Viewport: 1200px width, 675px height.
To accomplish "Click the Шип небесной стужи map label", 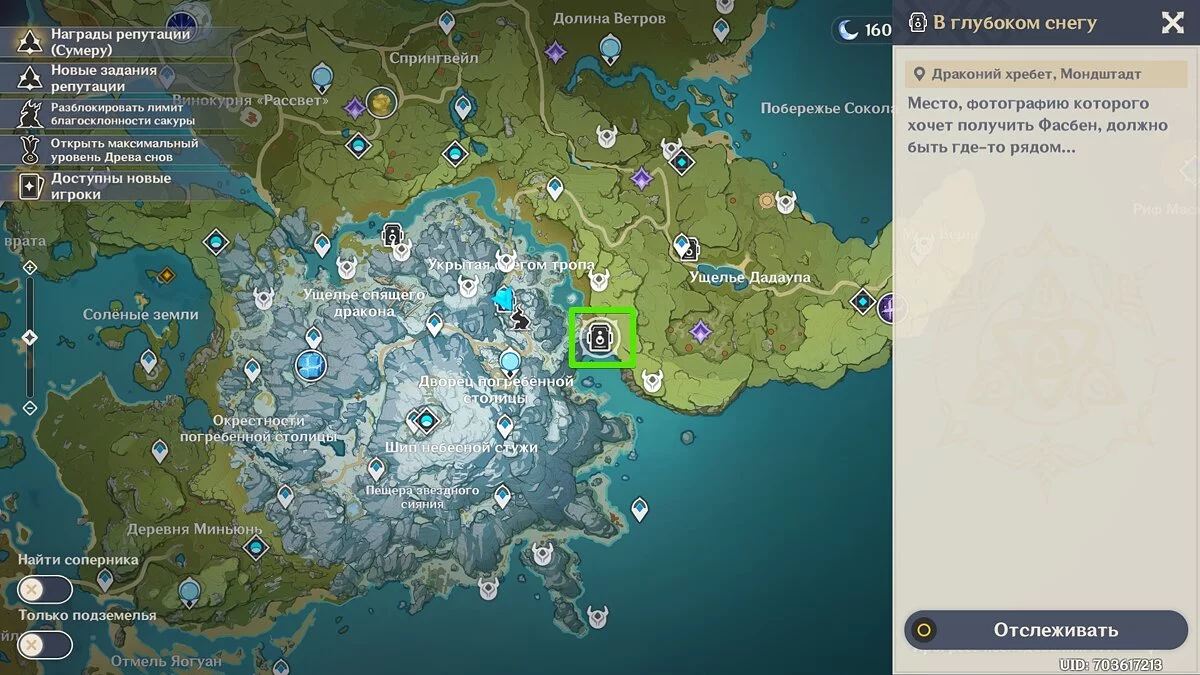I will click(x=461, y=447).
